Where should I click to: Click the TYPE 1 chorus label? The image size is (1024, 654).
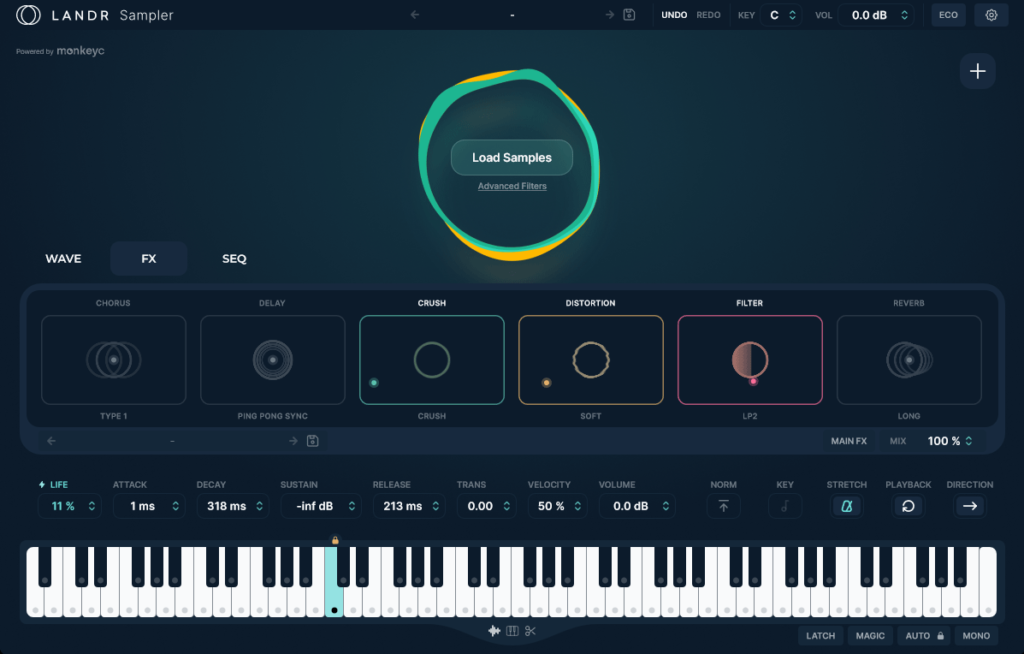tap(114, 416)
